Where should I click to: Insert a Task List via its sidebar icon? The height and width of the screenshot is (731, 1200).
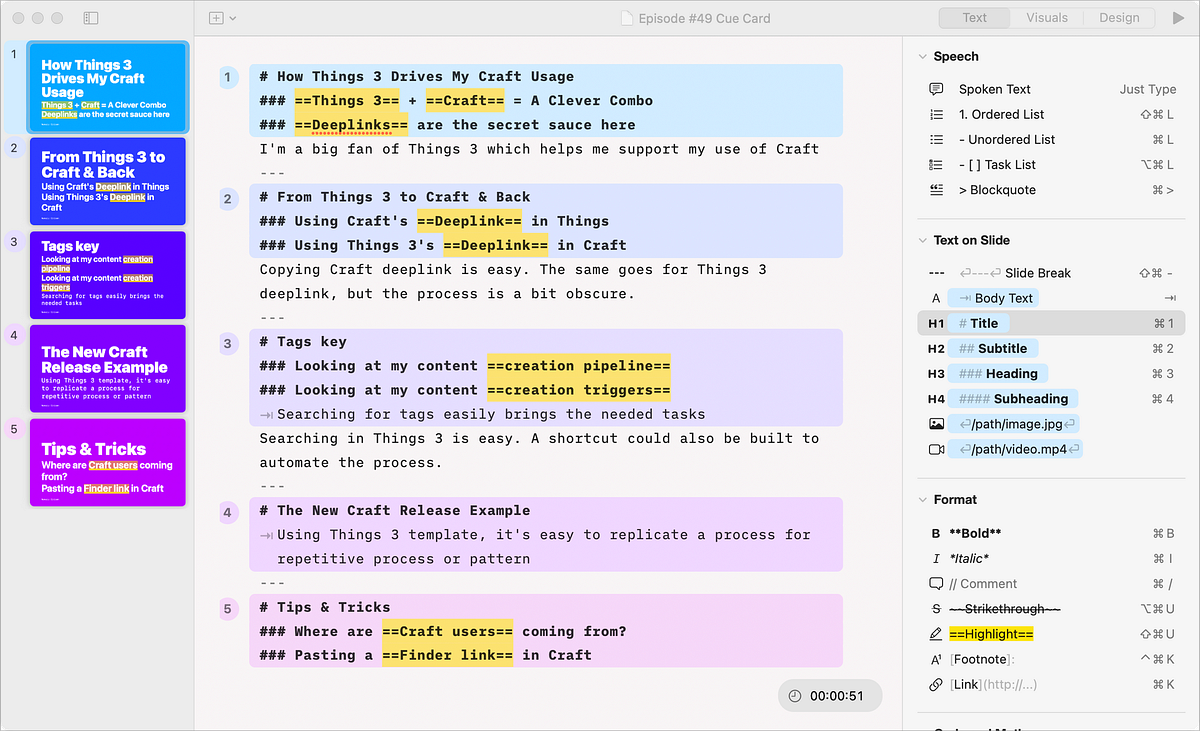point(935,164)
